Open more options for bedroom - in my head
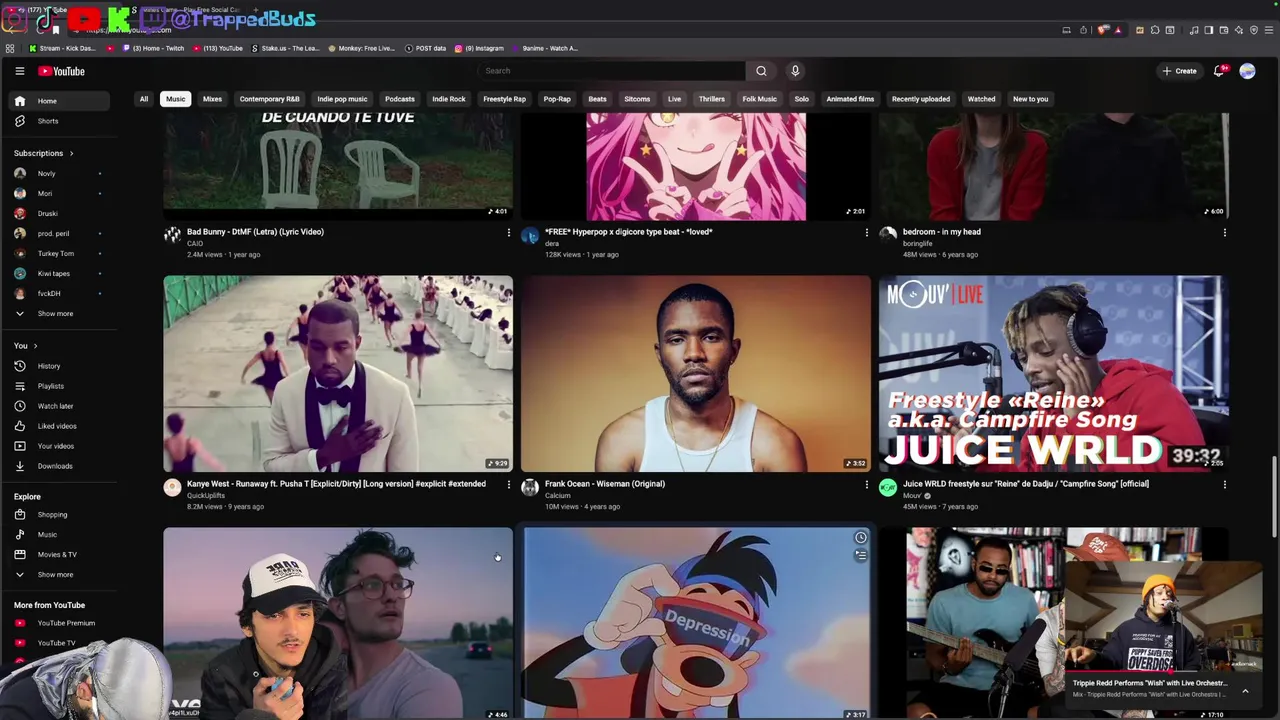Screen dimensions: 1280x720 [1224, 232]
